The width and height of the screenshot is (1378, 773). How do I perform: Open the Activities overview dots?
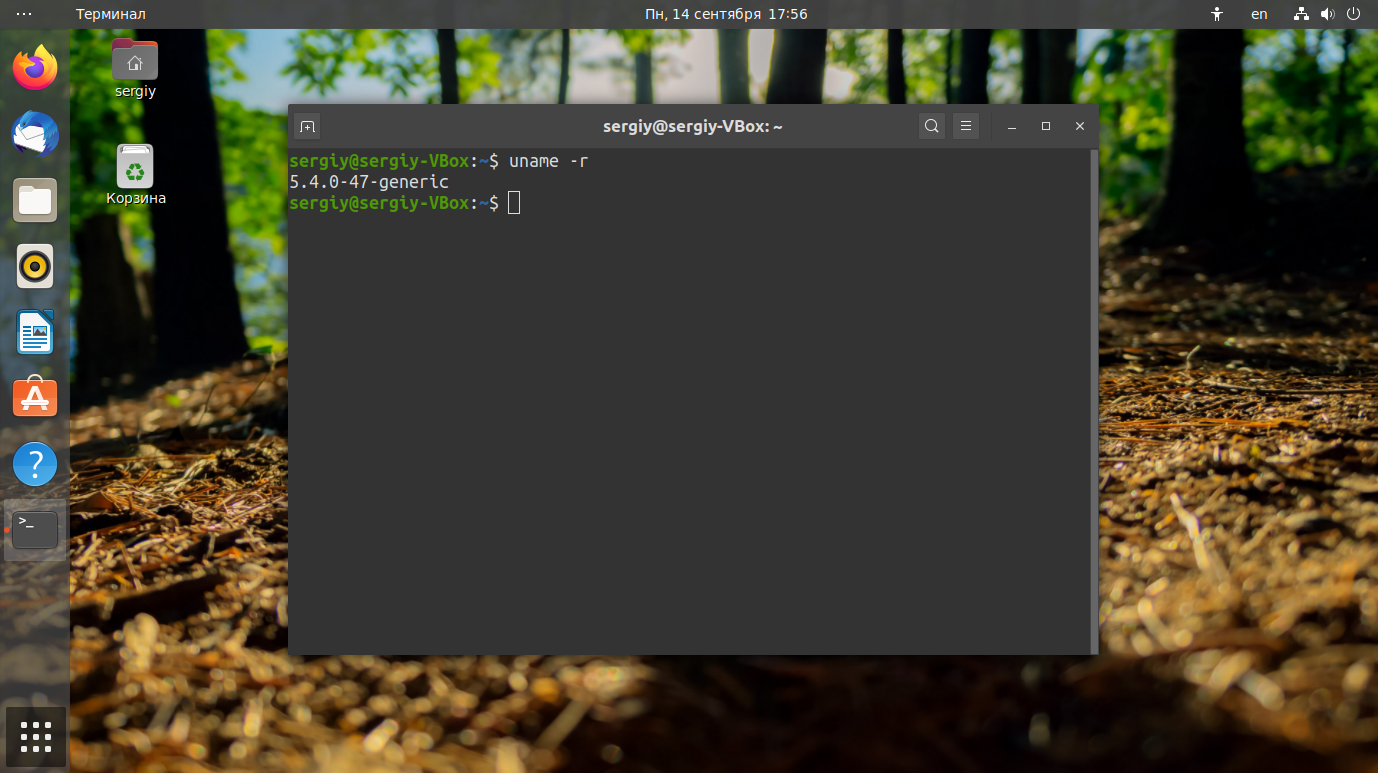pos(24,14)
